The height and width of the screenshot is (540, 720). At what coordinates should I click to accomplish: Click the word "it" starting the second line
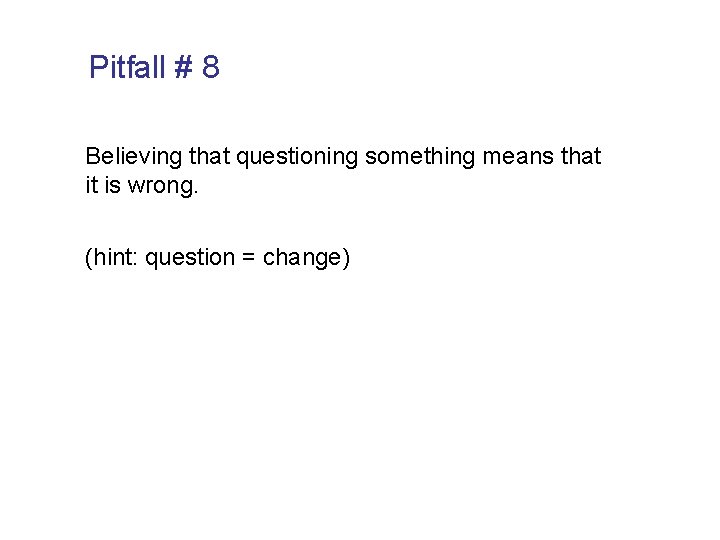[91, 185]
